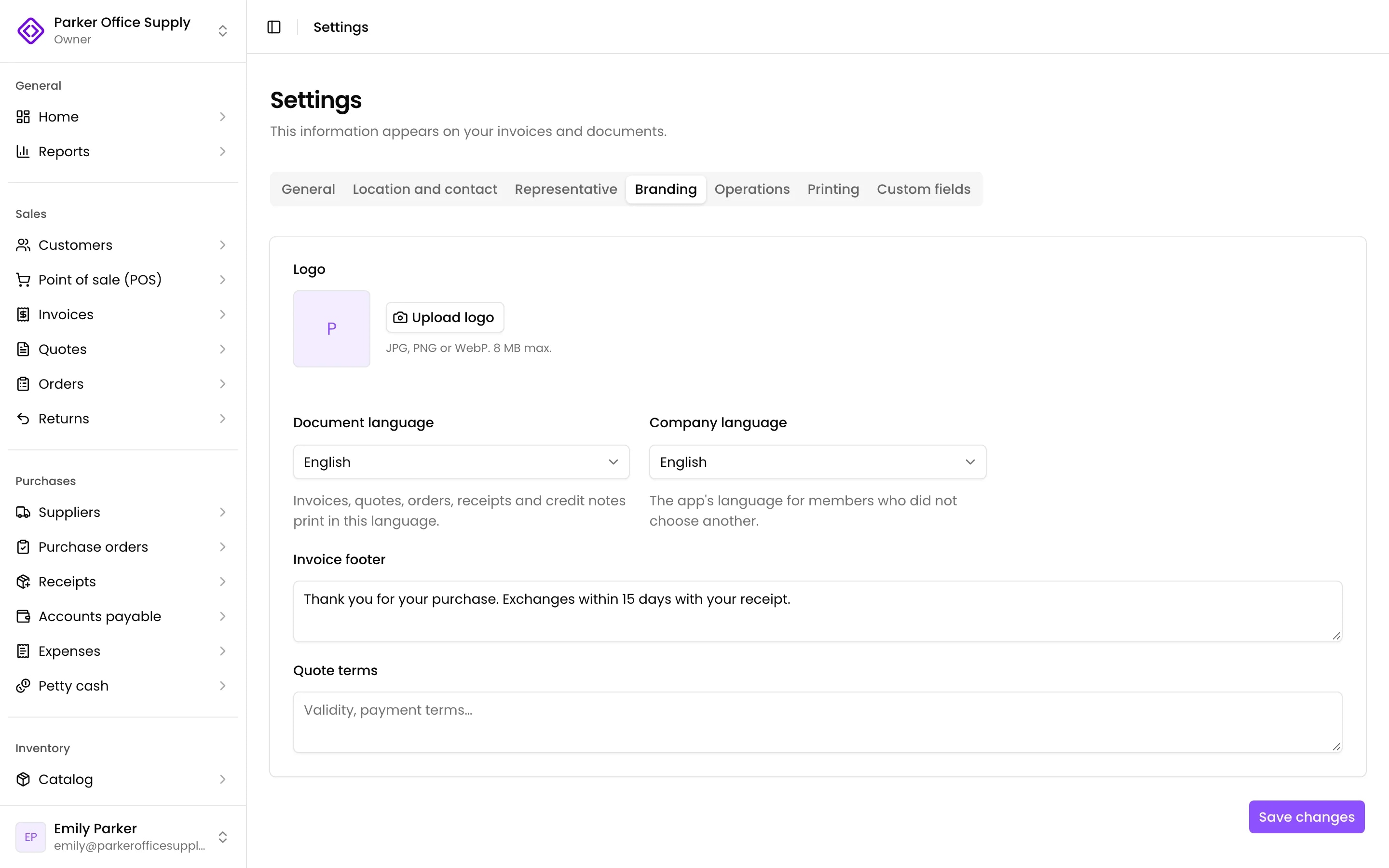Toggle the sidebar panel icon
This screenshot has height=868, width=1389.
coord(274,27)
